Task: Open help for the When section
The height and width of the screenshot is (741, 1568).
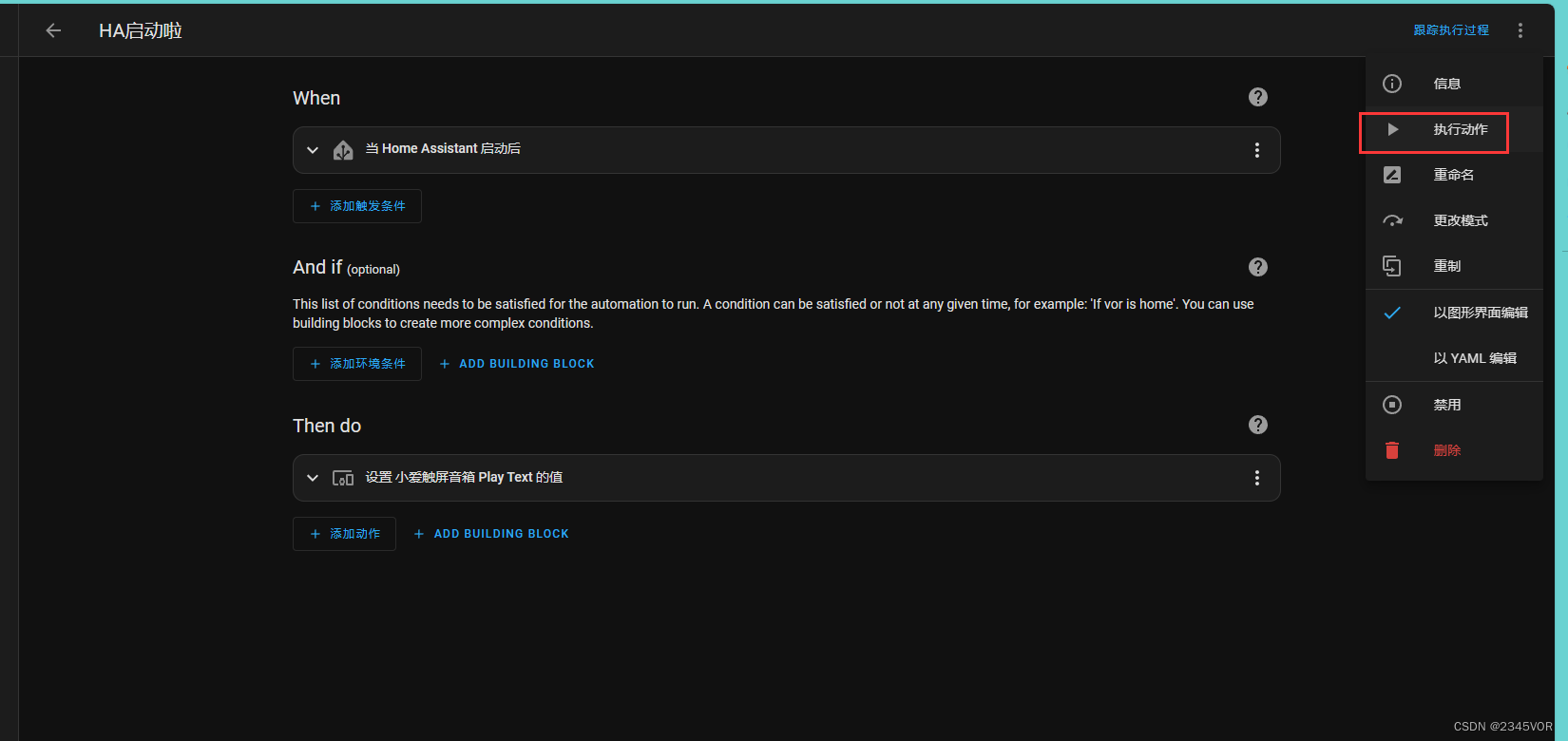Action: [x=1258, y=97]
